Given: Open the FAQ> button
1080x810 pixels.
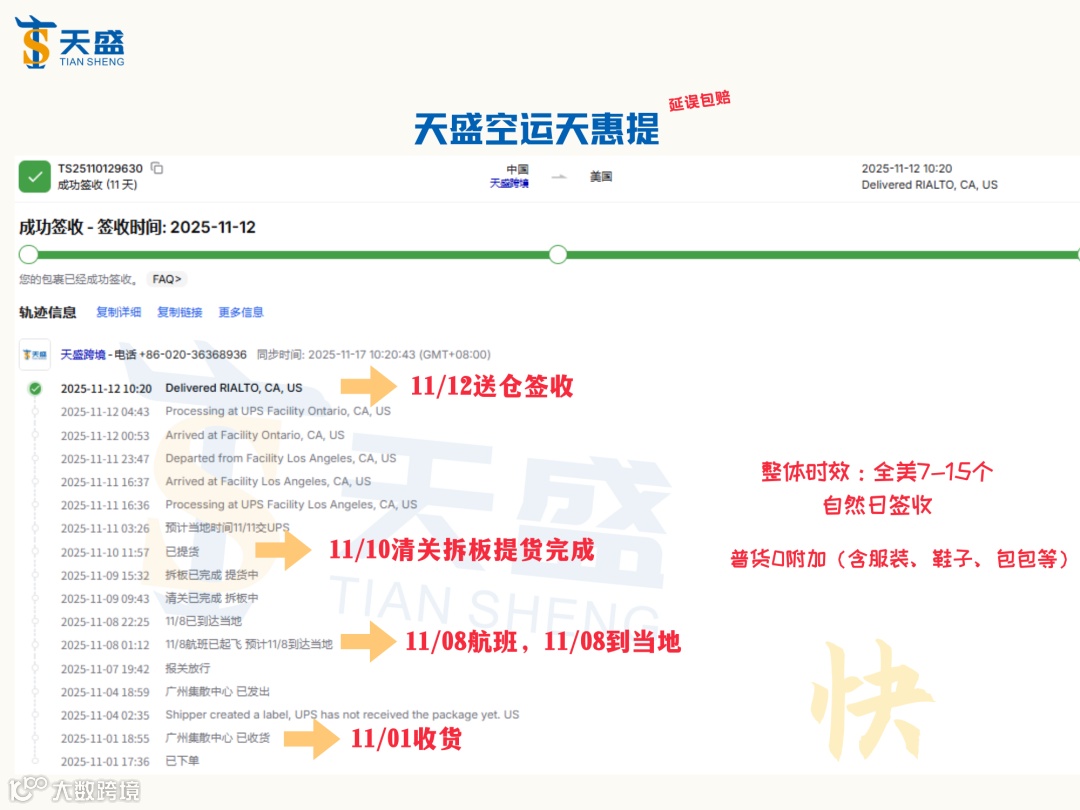Looking at the screenshot, I should tap(167, 279).
